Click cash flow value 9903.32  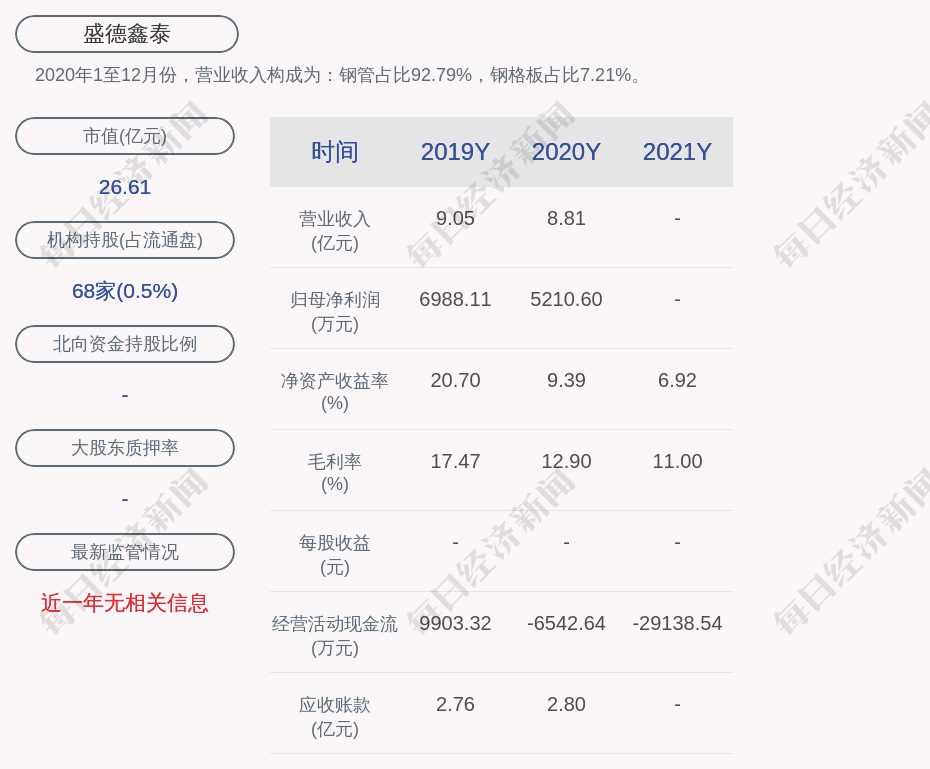pos(455,623)
